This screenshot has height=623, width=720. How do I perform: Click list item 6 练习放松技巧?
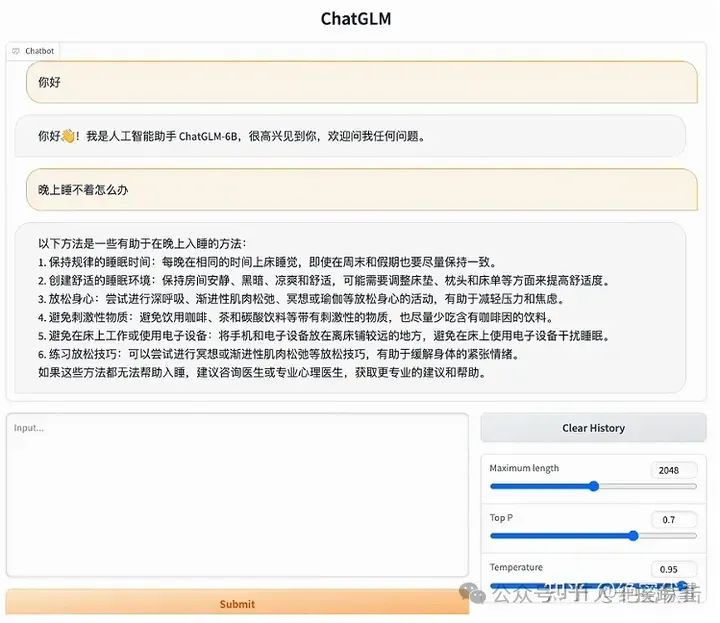coord(279,354)
